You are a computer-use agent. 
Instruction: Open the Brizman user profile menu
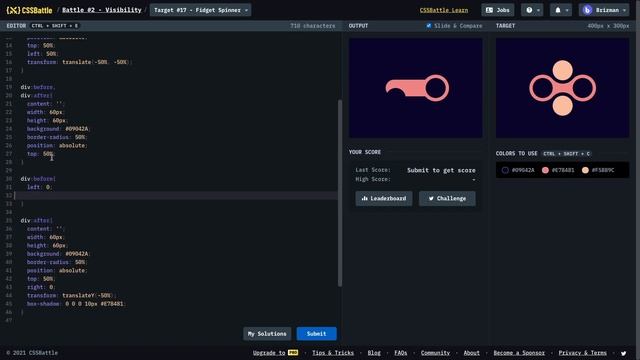point(604,10)
